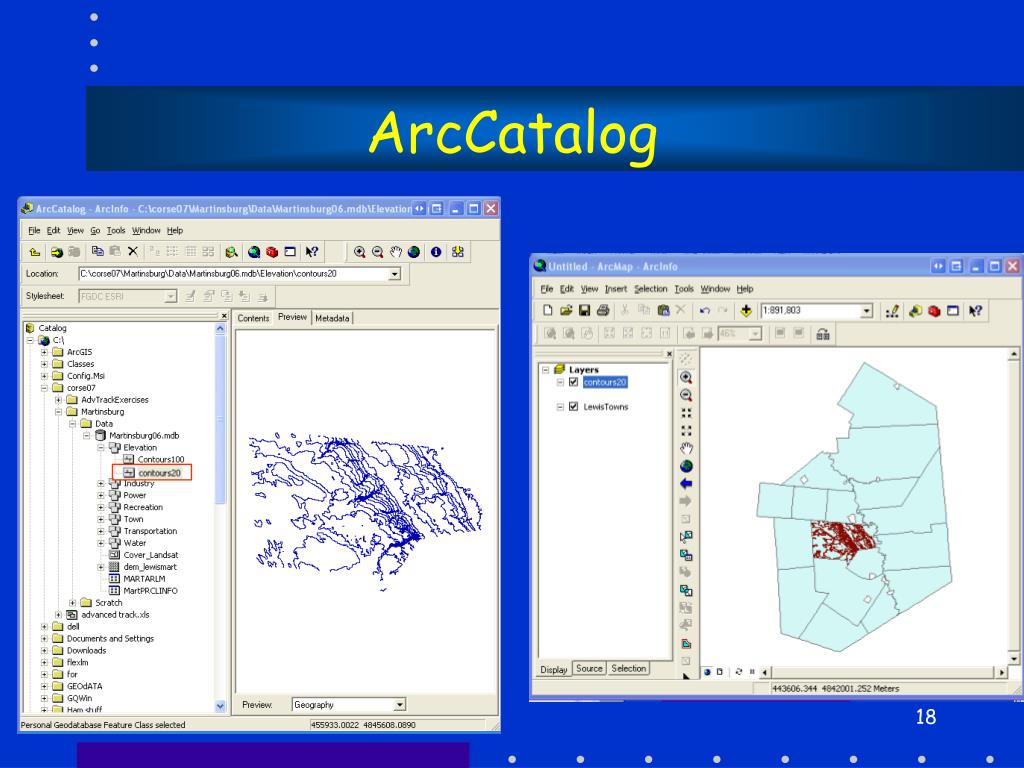The width and height of the screenshot is (1024, 768).
Task: Select Contours100 feature class in tree
Action: pyautogui.click(x=161, y=460)
